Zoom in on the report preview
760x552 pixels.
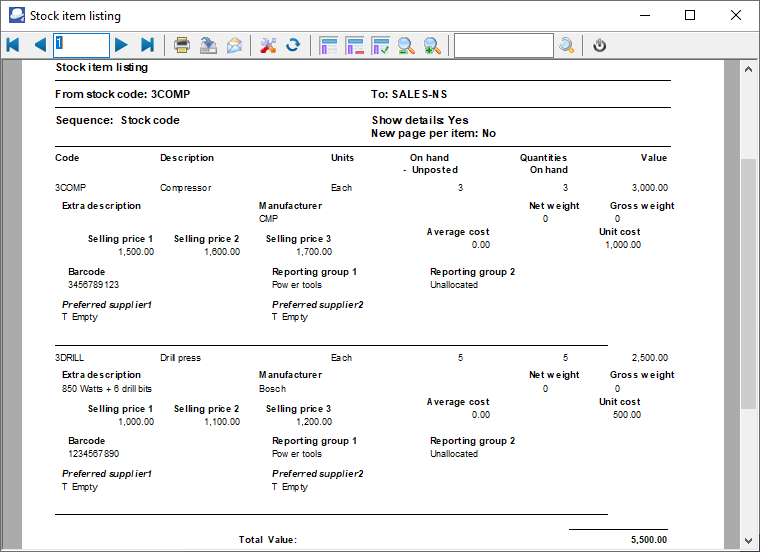[x=432, y=45]
